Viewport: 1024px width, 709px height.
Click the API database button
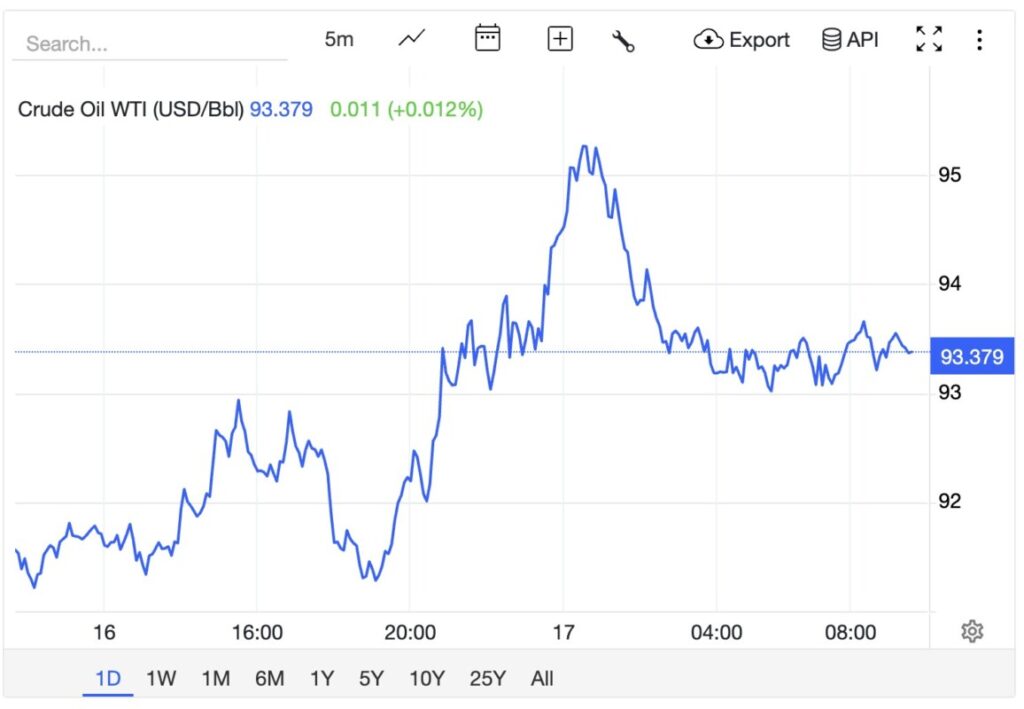pyautogui.click(x=850, y=40)
